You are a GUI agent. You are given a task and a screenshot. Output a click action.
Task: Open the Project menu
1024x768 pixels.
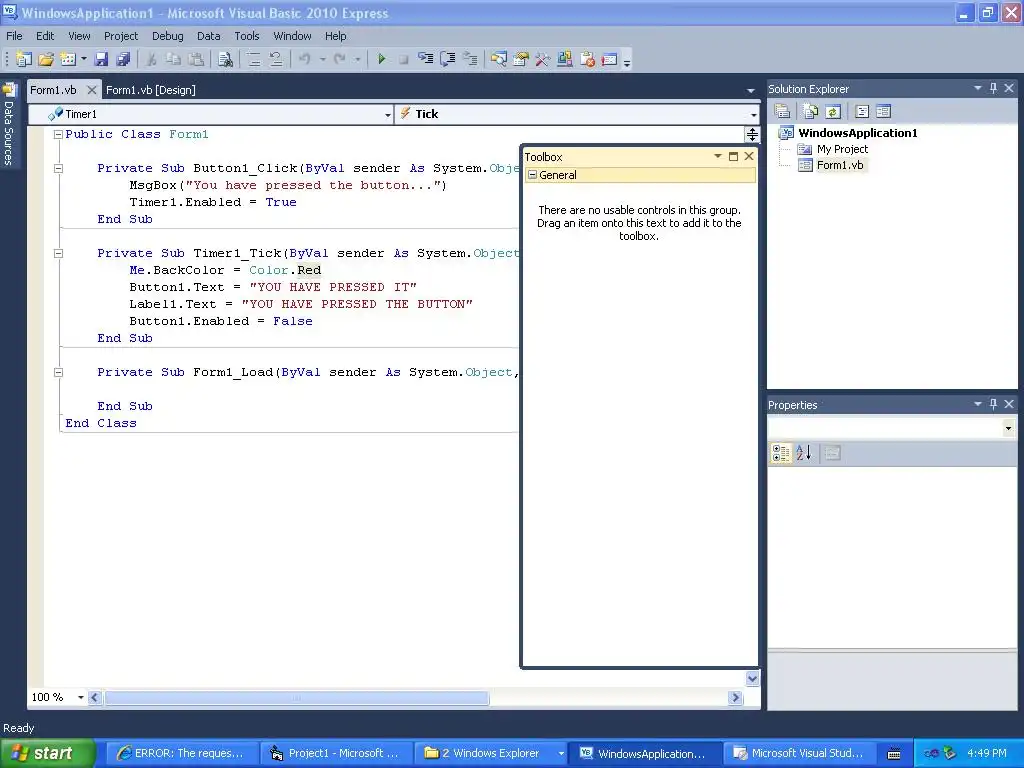[x=121, y=36]
